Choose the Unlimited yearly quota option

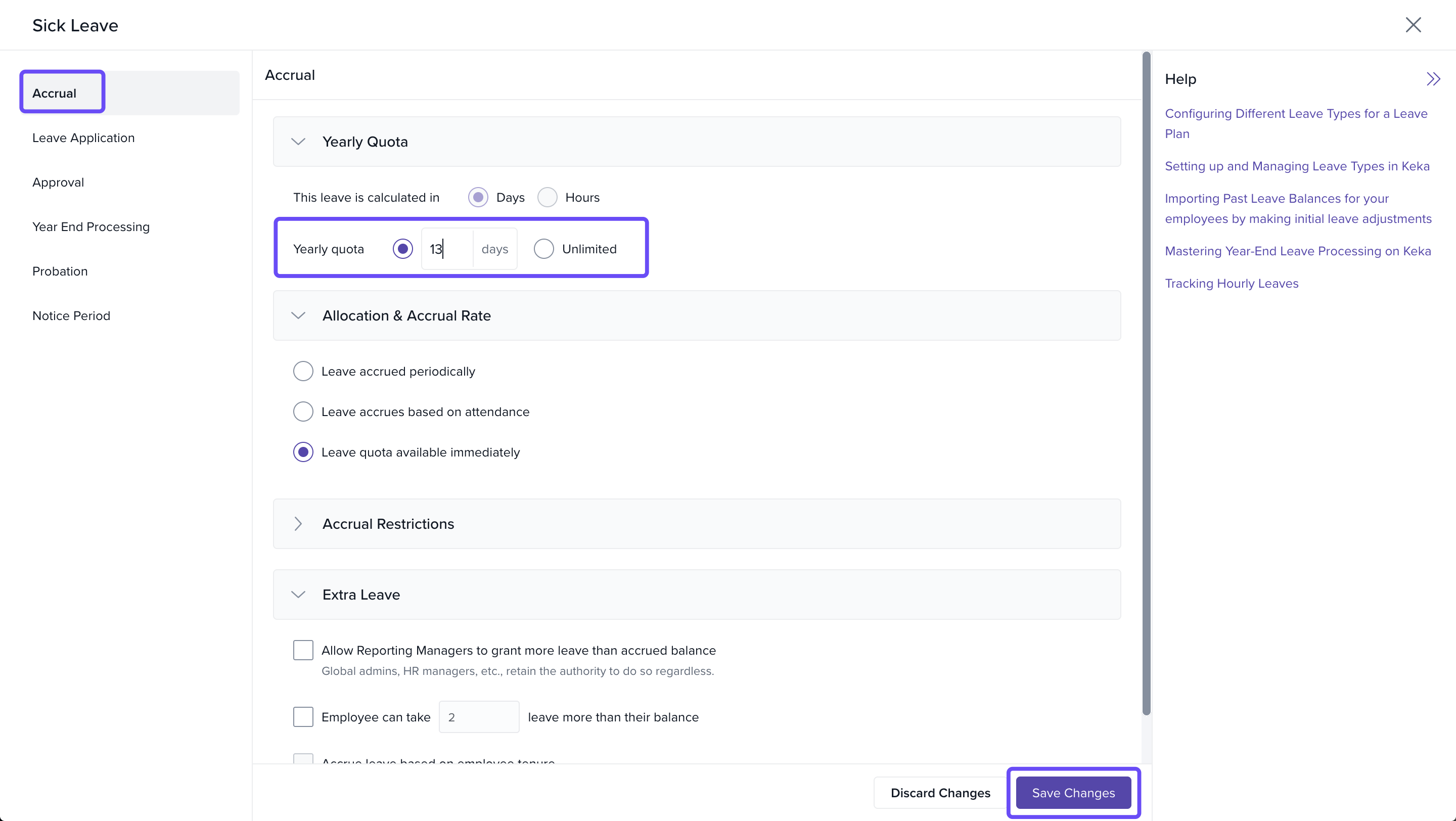pyautogui.click(x=544, y=249)
